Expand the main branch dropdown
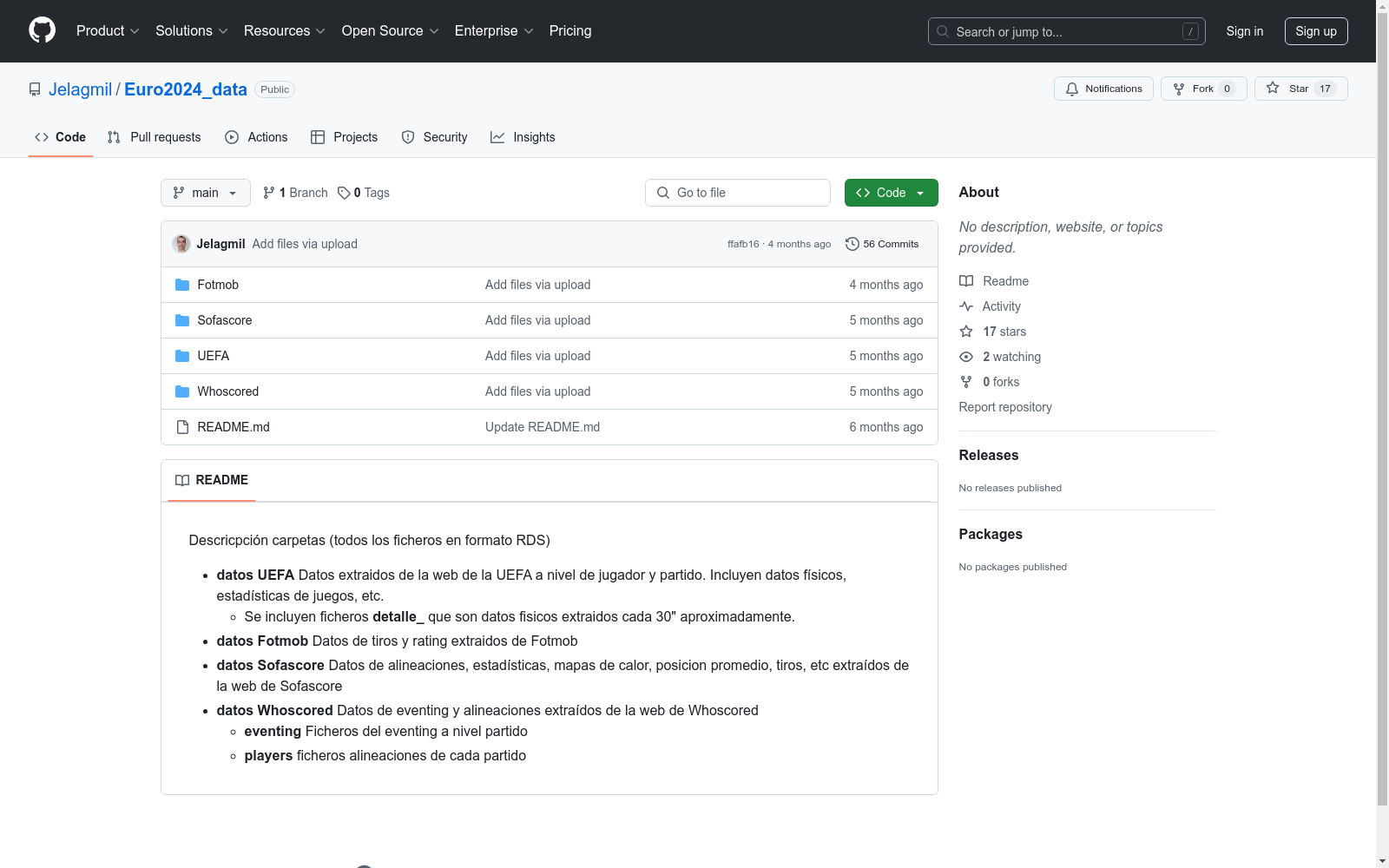 pos(205,193)
